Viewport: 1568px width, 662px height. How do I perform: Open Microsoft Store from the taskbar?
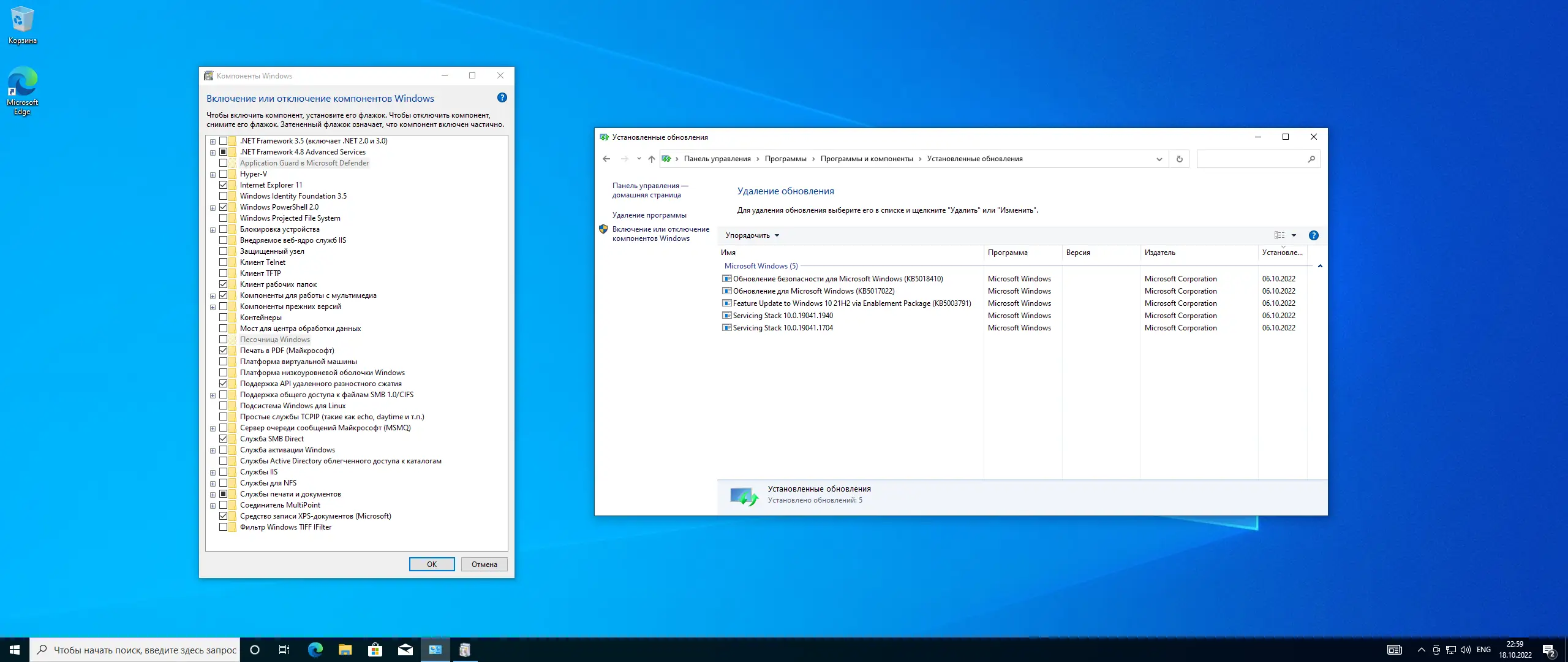375,650
